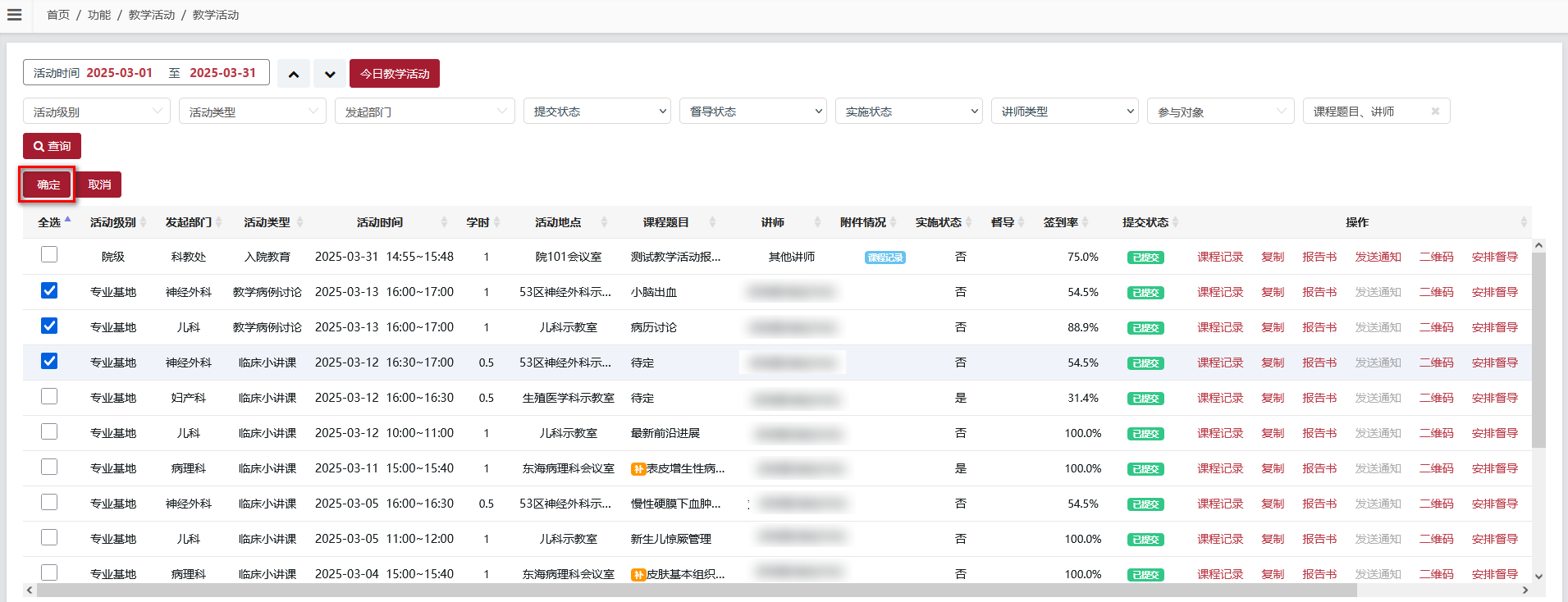The height and width of the screenshot is (602, 1568).
Task: Clear the 课程题目、讲师 search field
Action: coord(1435,112)
